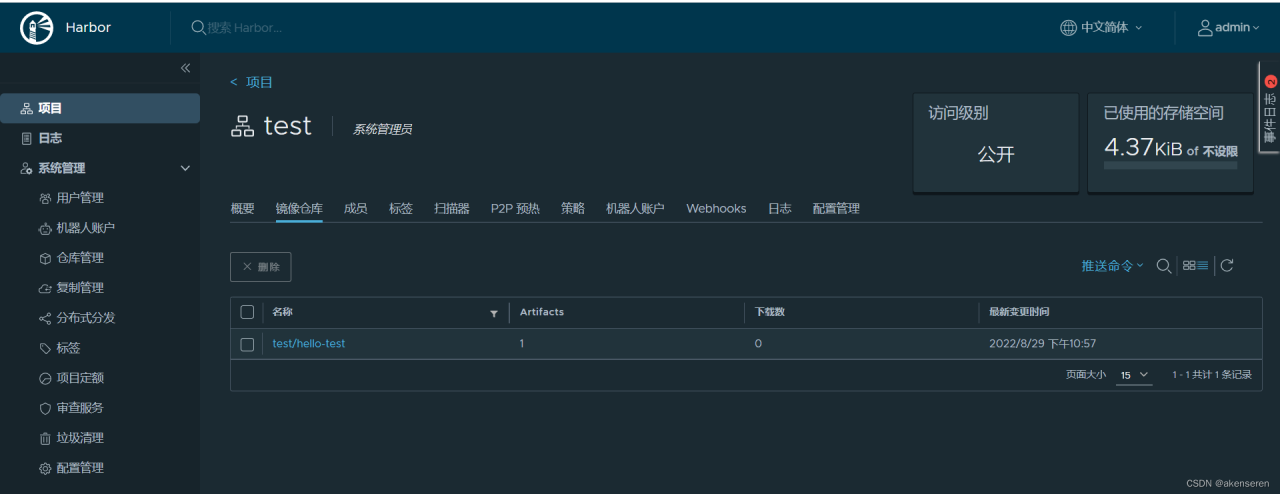
Task: Click the search magnifier icon in header
Action: coord(199,28)
